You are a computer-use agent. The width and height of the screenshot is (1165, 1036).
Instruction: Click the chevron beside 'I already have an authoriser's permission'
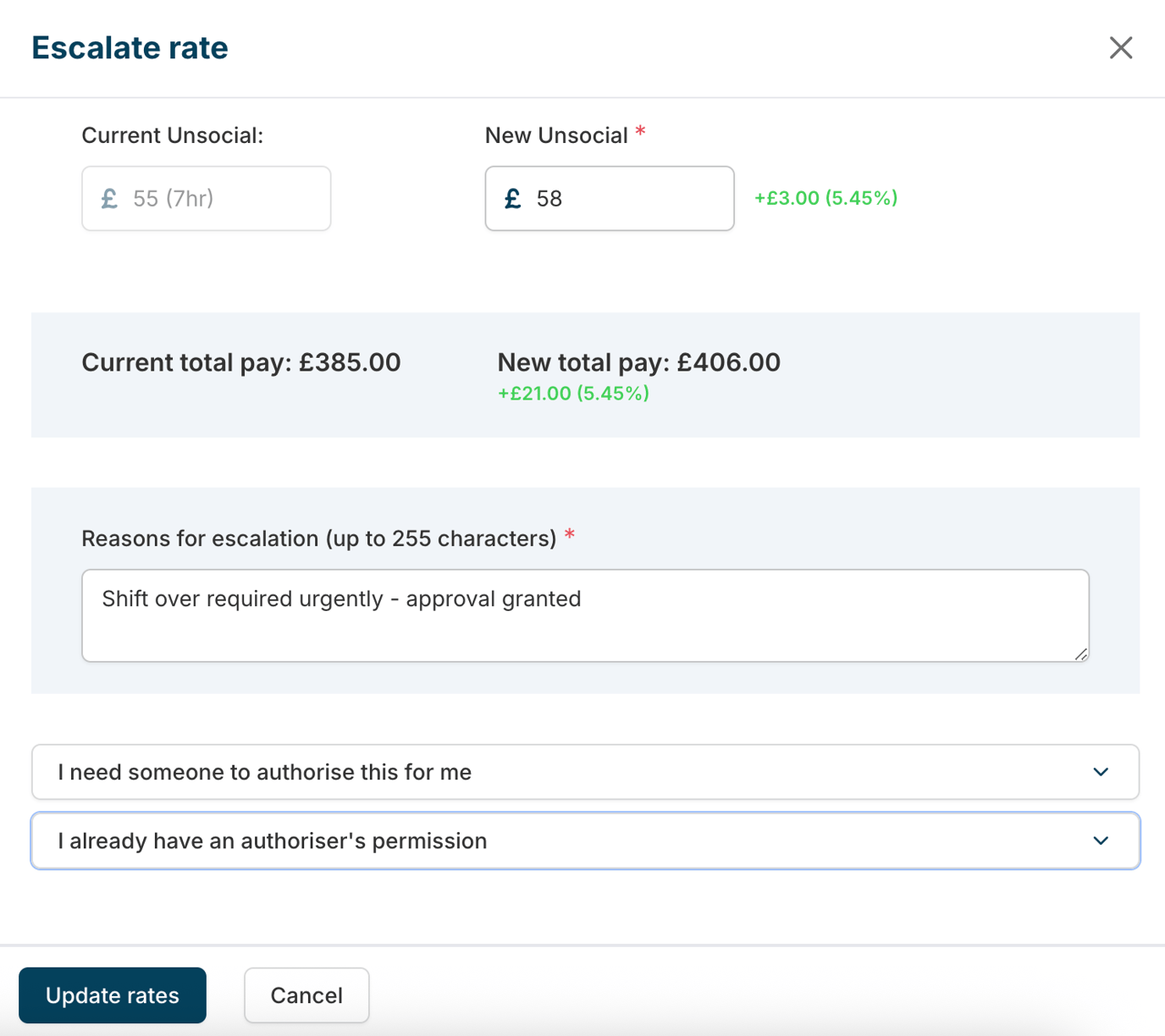point(1100,840)
